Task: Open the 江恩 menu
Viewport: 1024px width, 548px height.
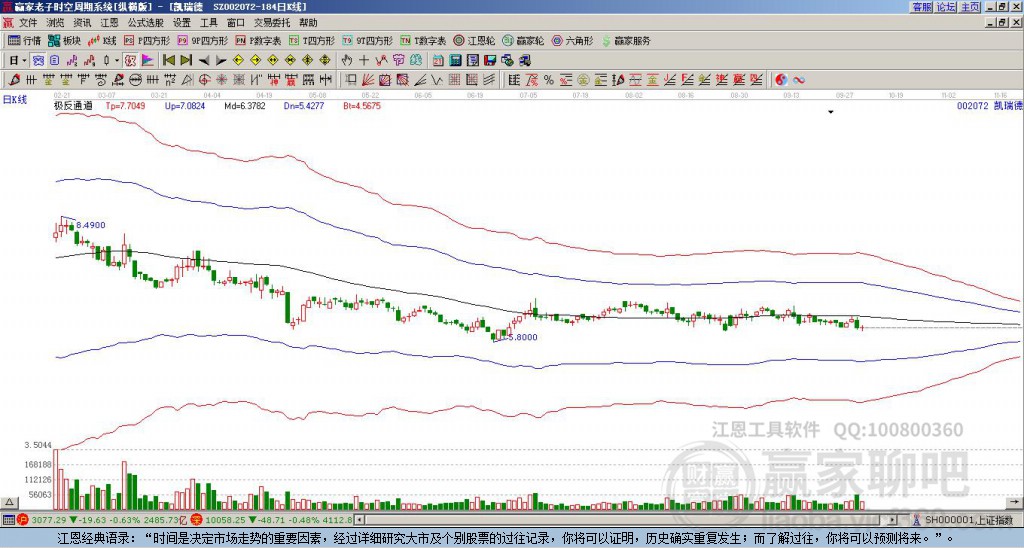Action: point(110,23)
